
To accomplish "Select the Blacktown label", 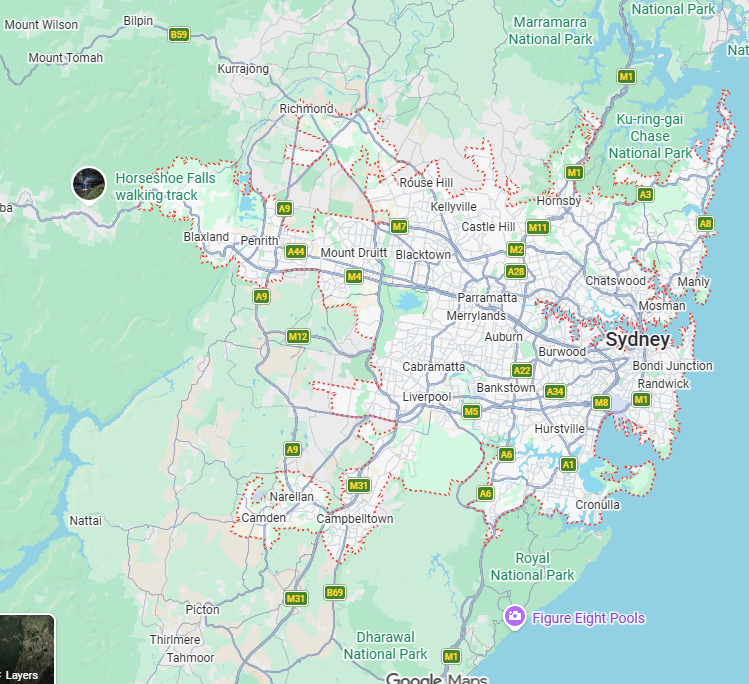I will pyautogui.click(x=423, y=255).
